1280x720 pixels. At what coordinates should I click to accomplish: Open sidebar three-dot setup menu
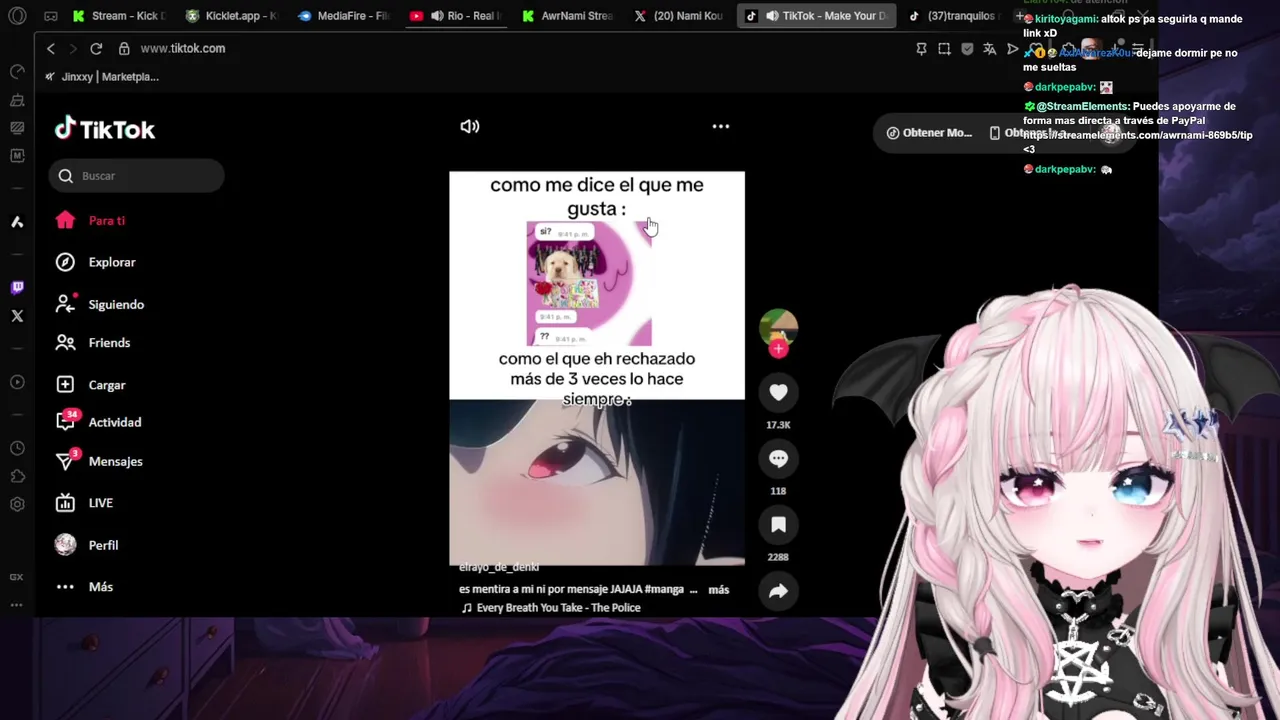(17, 605)
